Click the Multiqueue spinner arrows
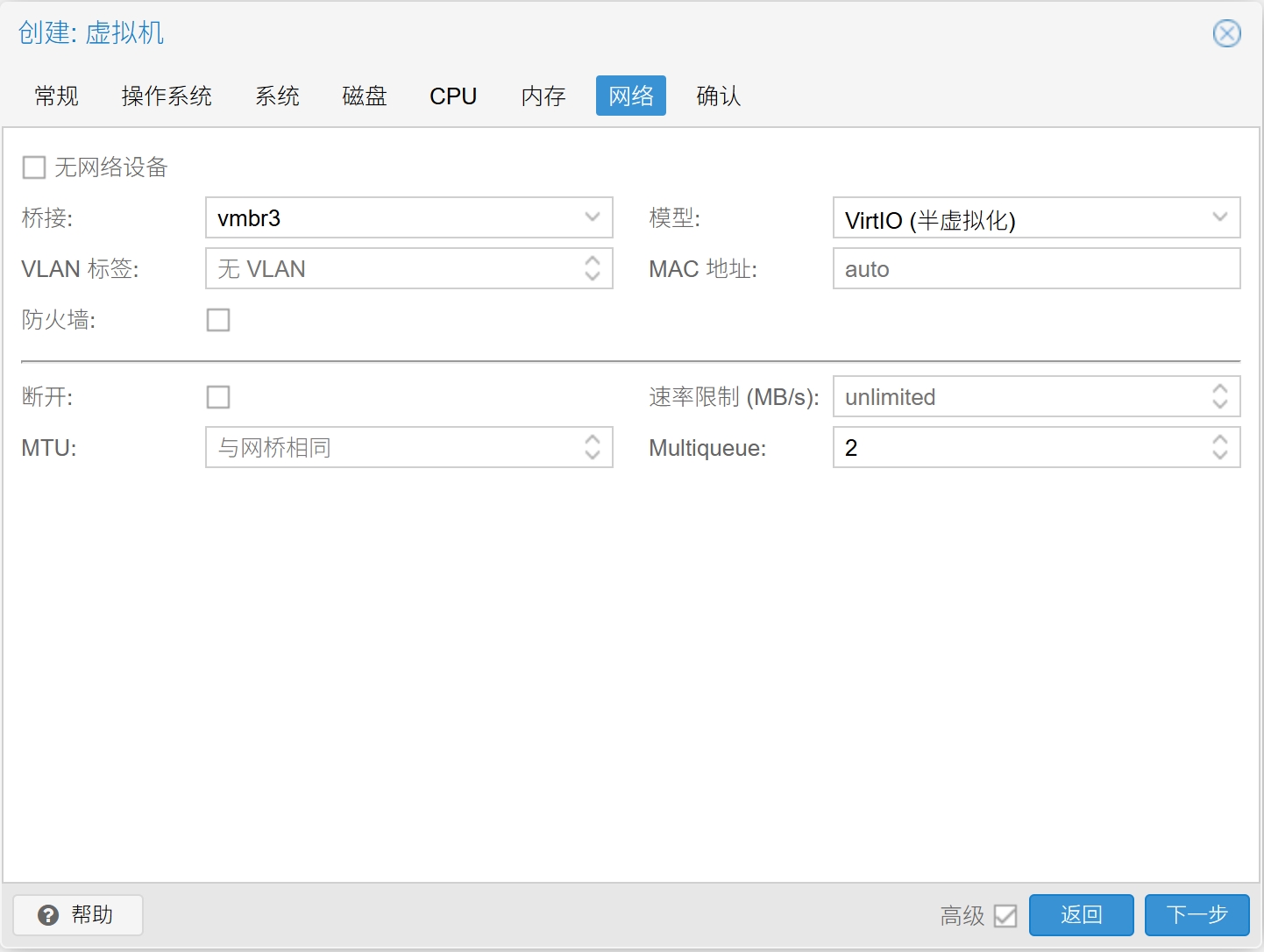Viewport: 1264px width, 952px height. 1219,447
